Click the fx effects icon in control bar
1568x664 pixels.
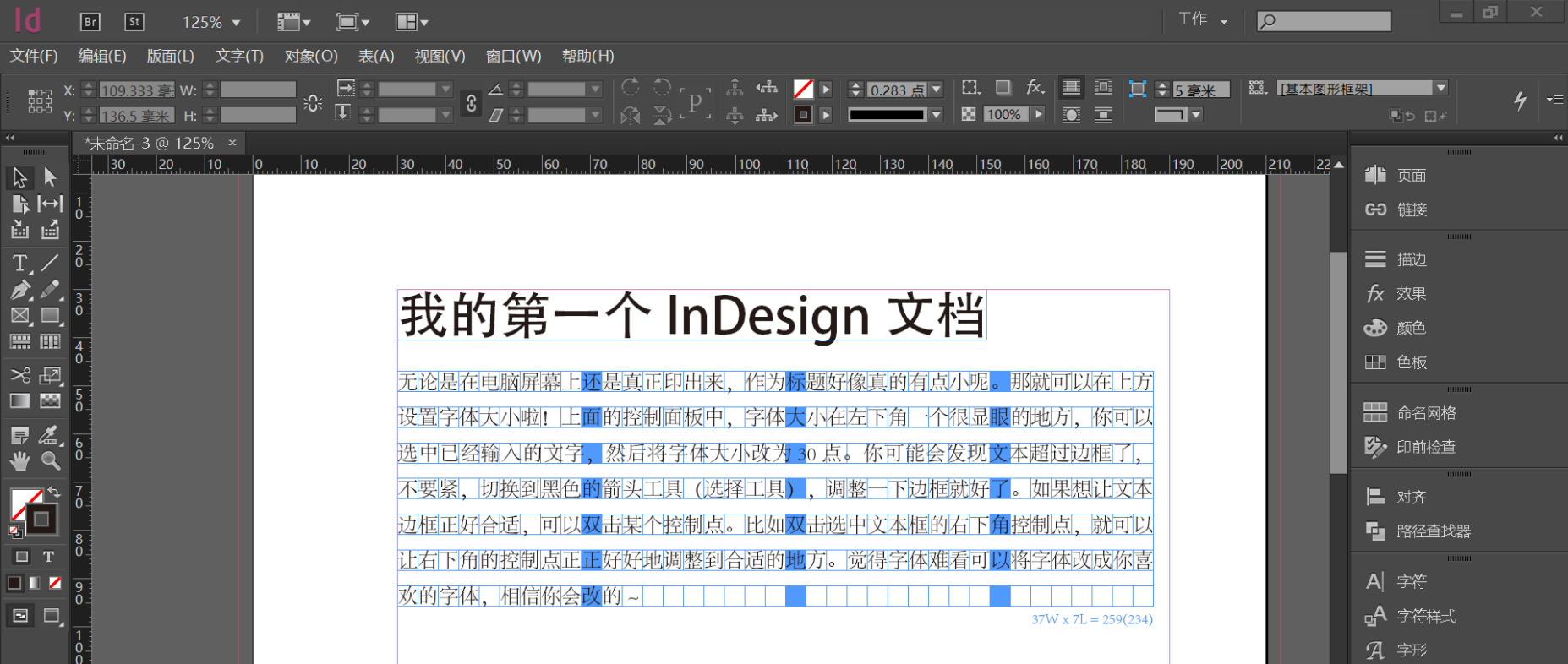click(x=1035, y=88)
